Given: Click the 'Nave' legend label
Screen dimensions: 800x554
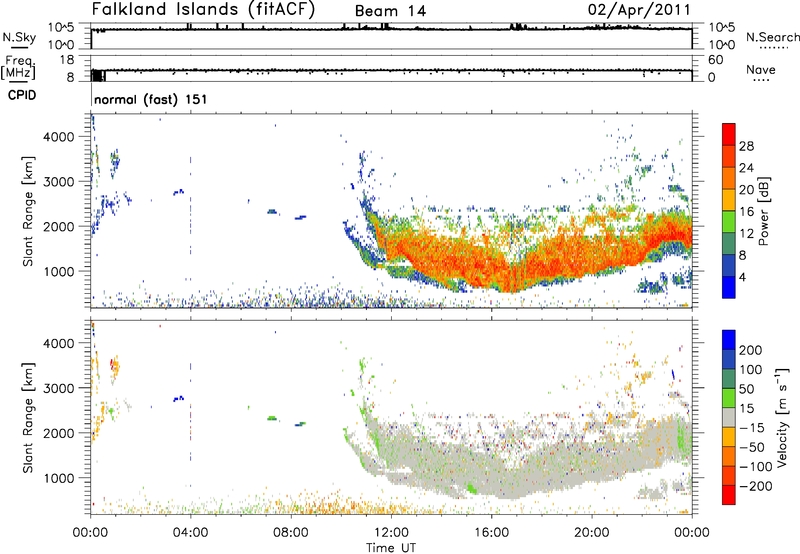Looking at the screenshot, I should click(x=761, y=69).
